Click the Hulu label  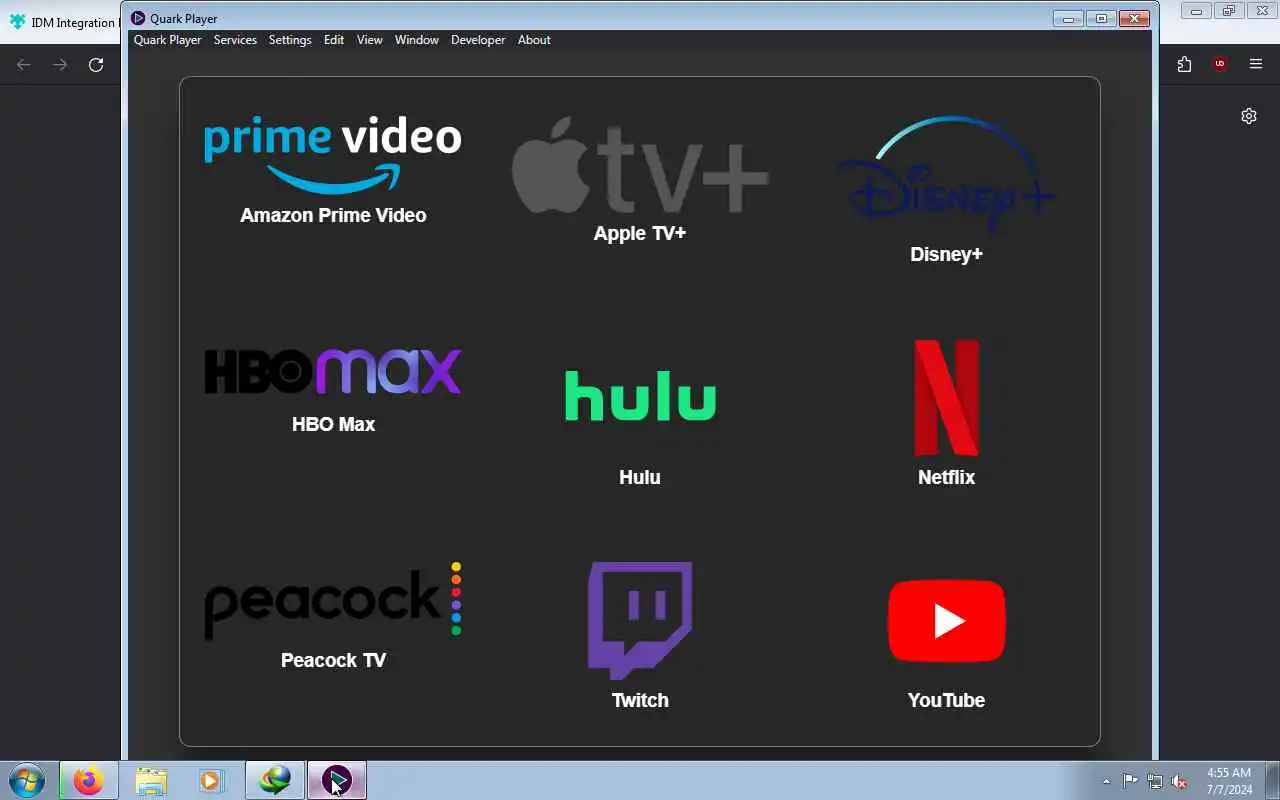pos(640,477)
